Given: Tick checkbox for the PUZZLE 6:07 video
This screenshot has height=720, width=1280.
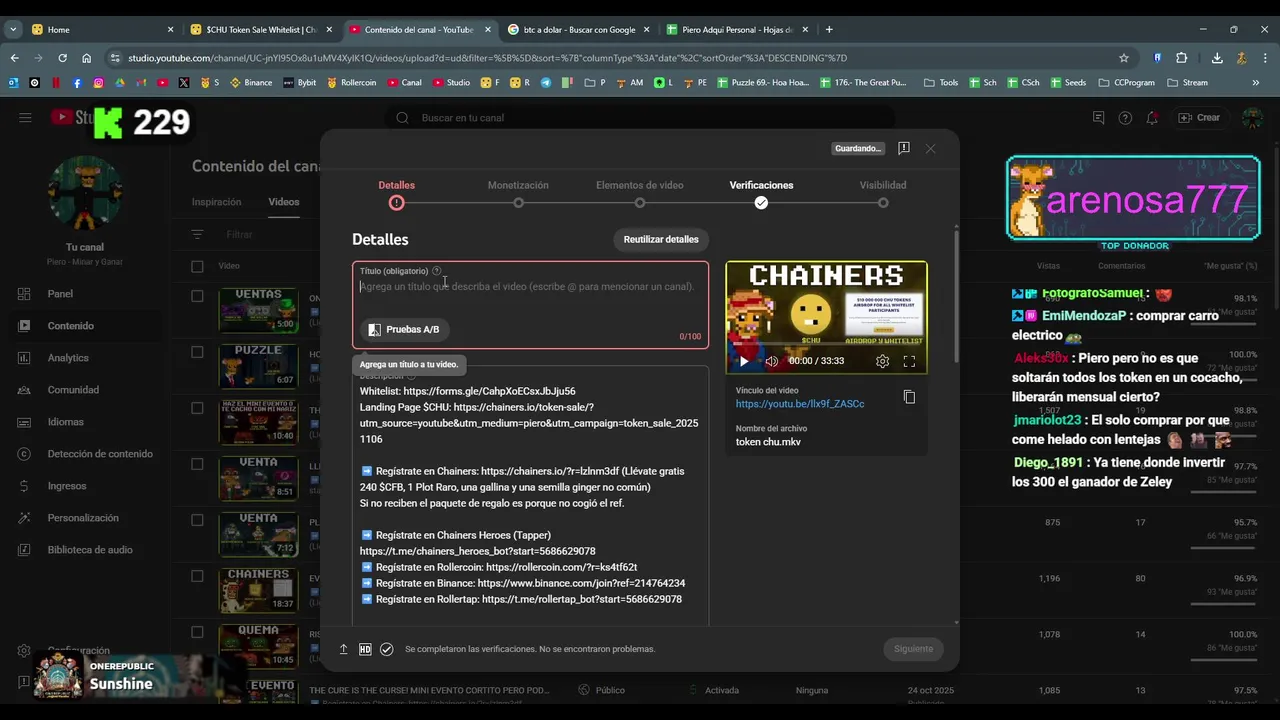Looking at the screenshot, I should click(197, 352).
